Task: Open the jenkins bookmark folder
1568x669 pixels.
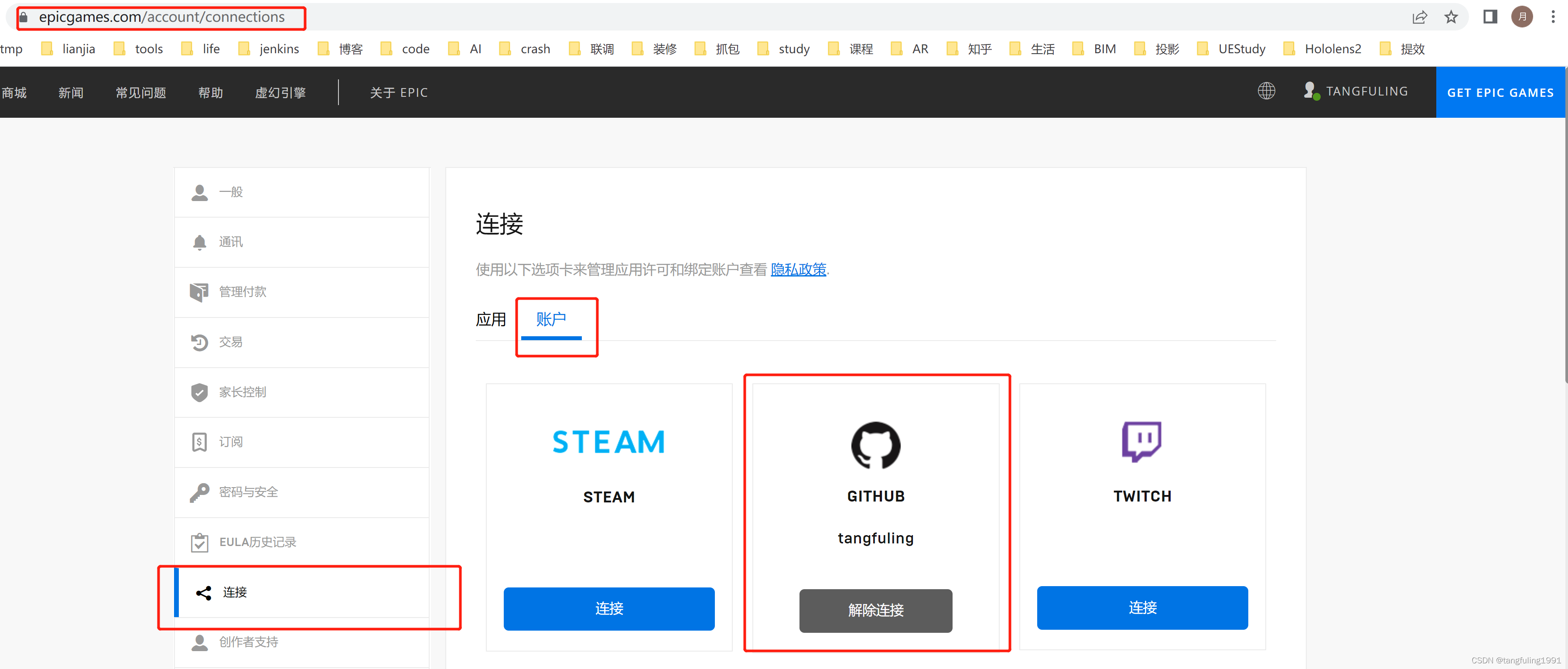Action: click(x=268, y=49)
